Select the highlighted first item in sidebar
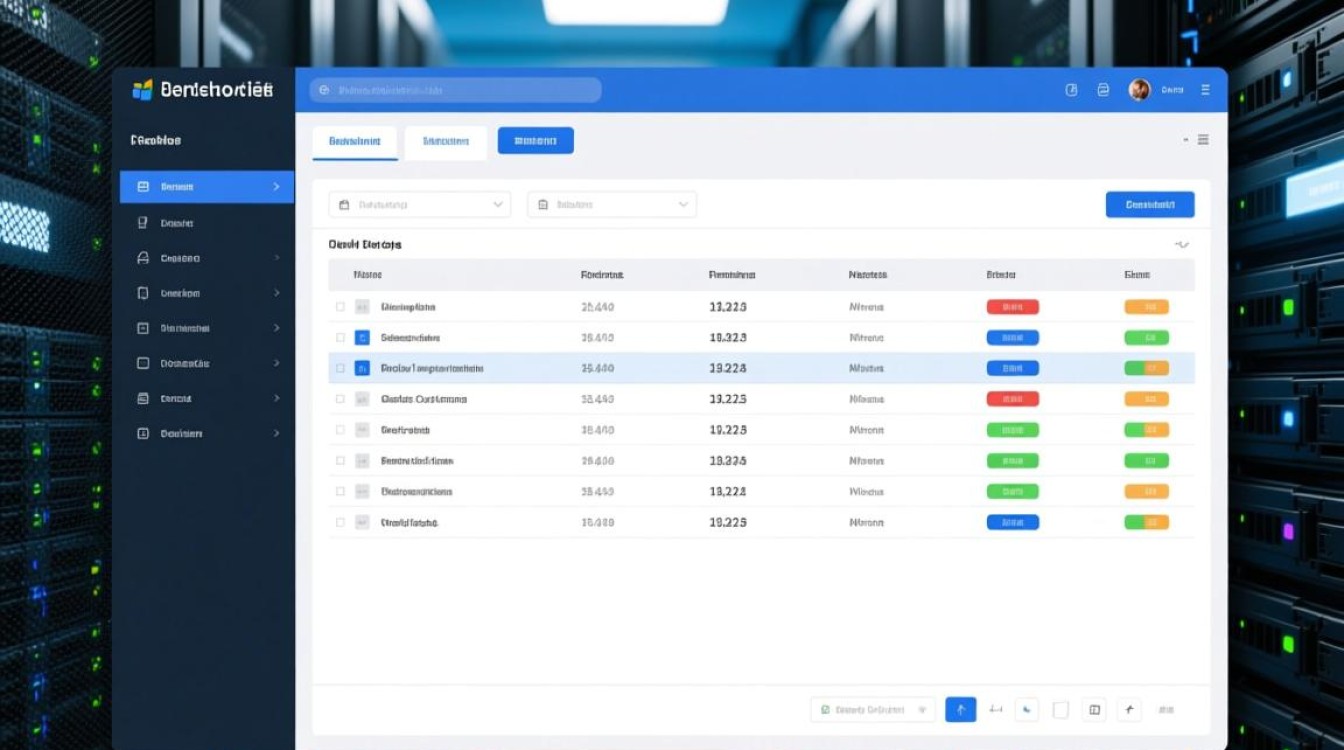Screen dimensions: 1344x750 [206, 187]
